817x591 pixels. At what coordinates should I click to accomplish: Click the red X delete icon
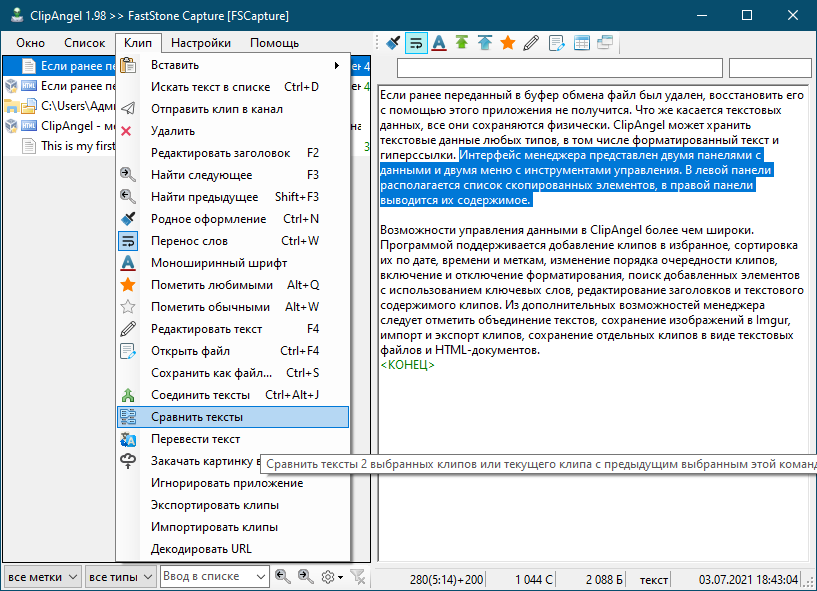pyautogui.click(x=127, y=131)
